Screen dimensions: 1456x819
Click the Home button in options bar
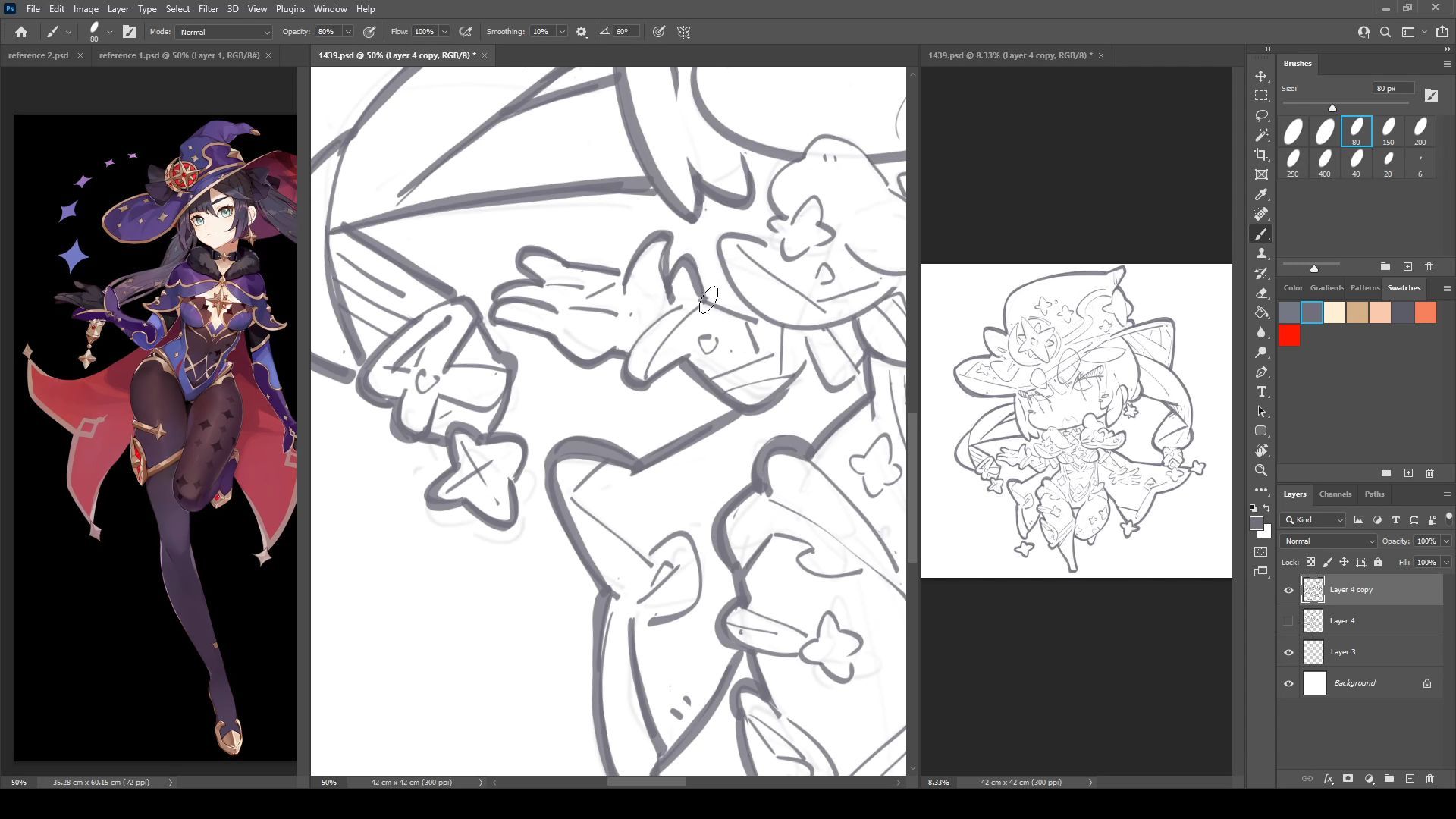21,32
